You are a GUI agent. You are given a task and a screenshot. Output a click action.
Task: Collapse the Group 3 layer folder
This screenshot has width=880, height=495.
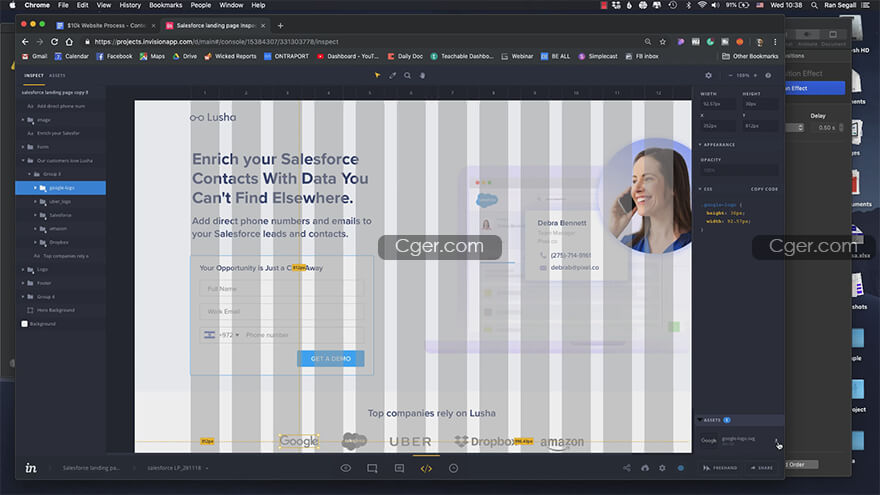[29, 174]
